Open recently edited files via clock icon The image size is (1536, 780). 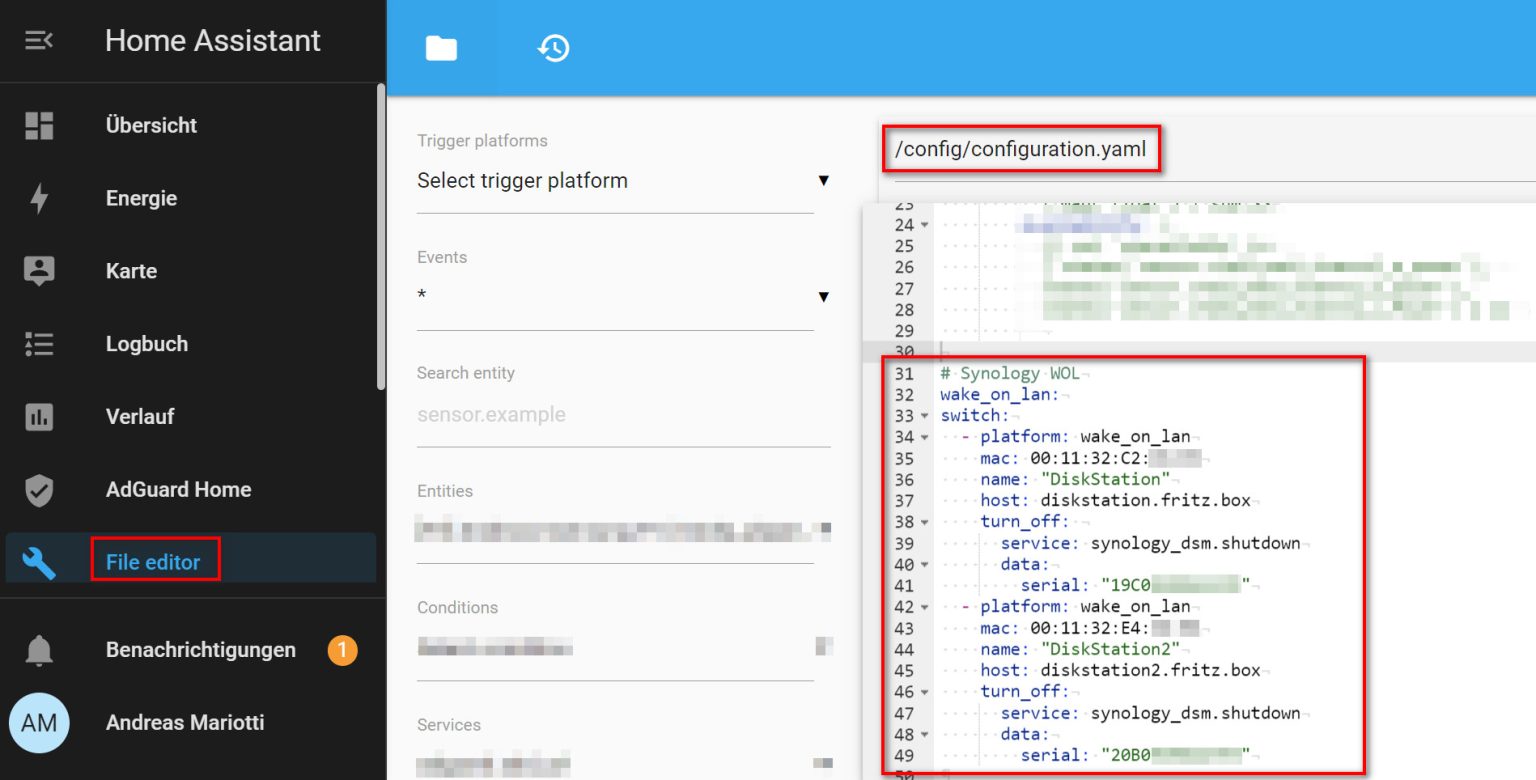(554, 47)
